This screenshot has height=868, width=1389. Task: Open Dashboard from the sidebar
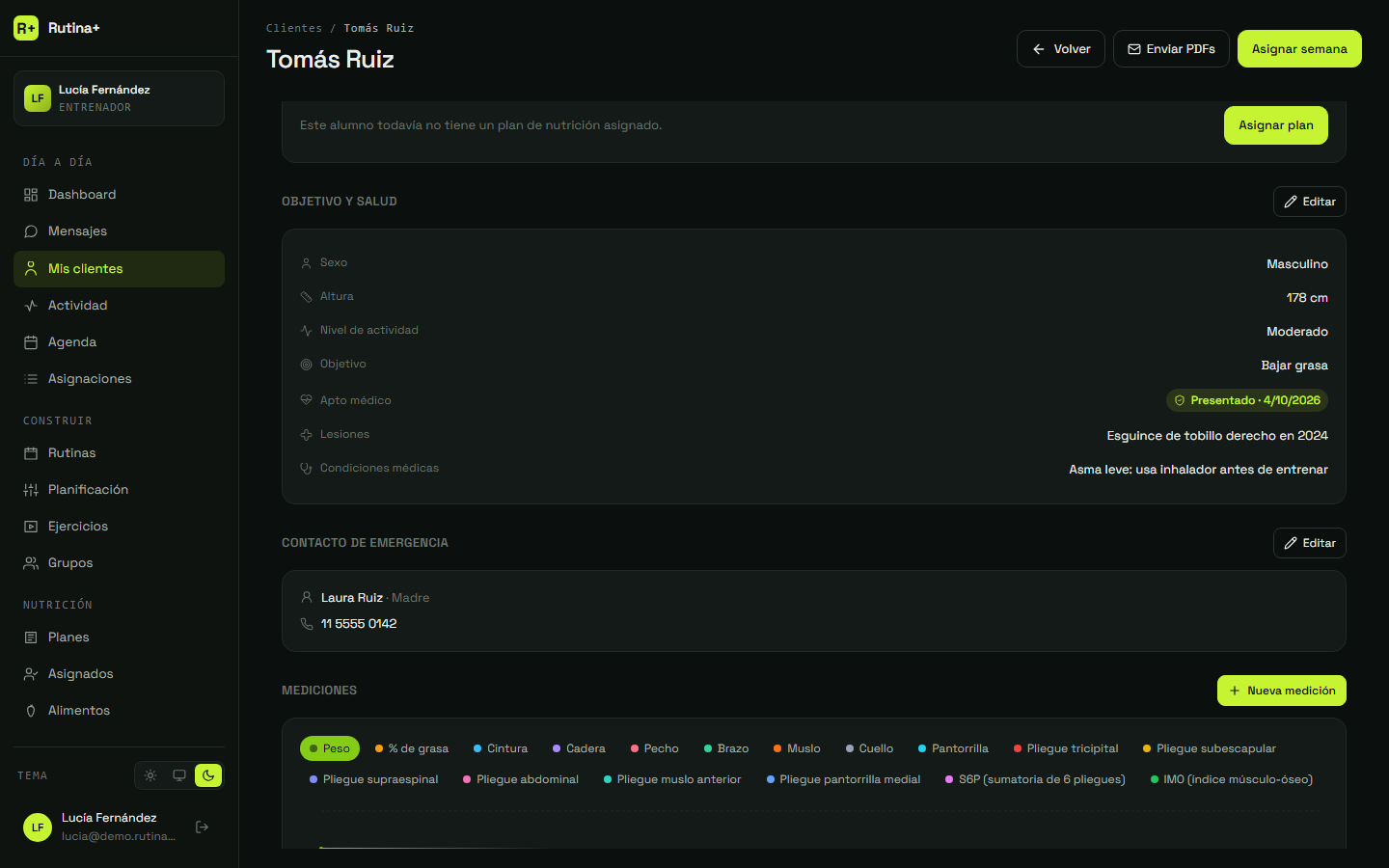[x=119, y=195]
